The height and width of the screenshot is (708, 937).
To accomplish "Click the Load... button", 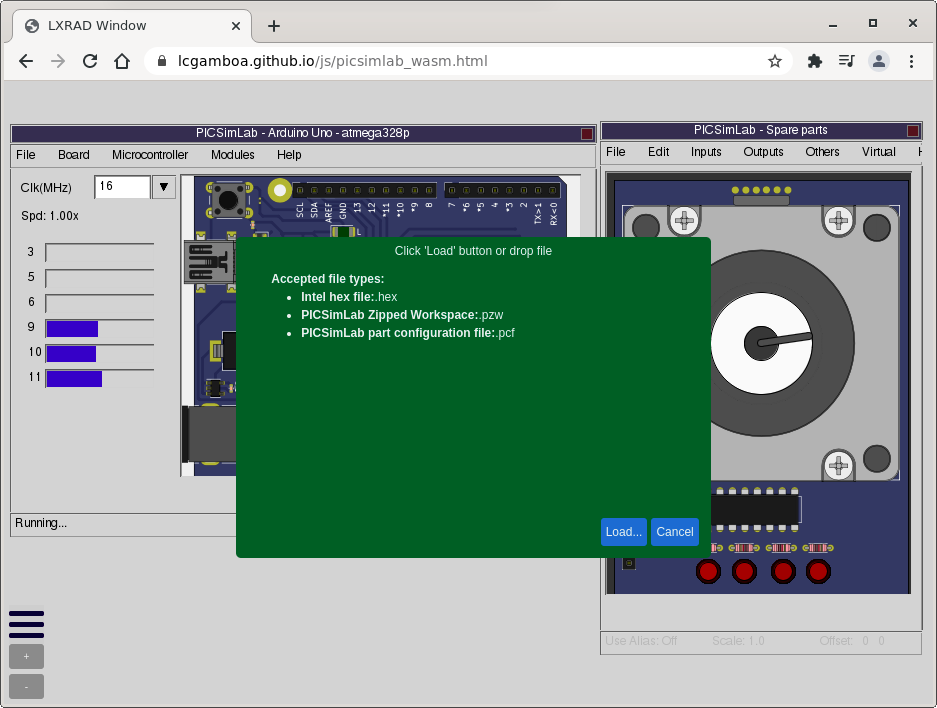I will [623, 532].
